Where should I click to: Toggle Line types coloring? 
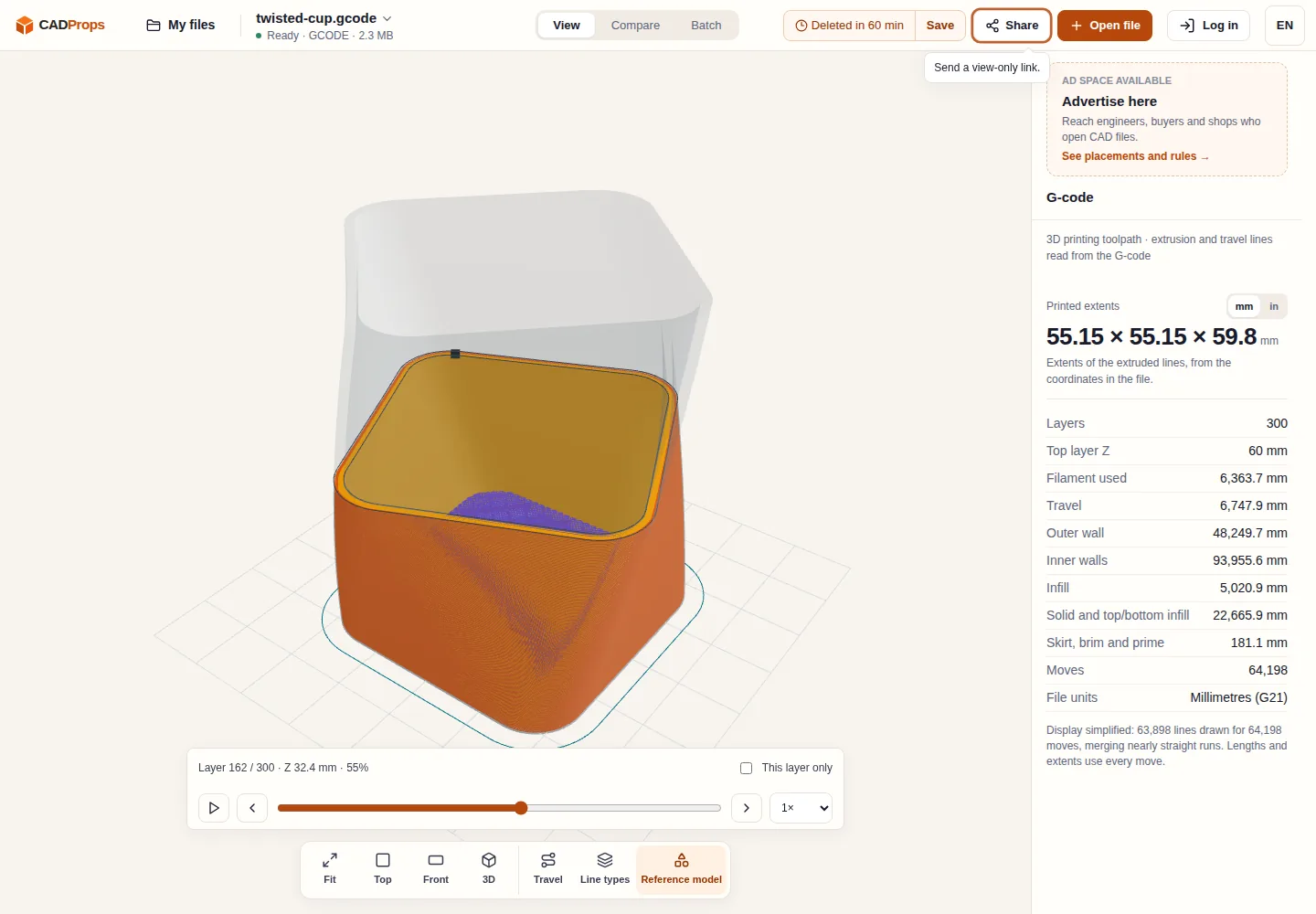605,868
